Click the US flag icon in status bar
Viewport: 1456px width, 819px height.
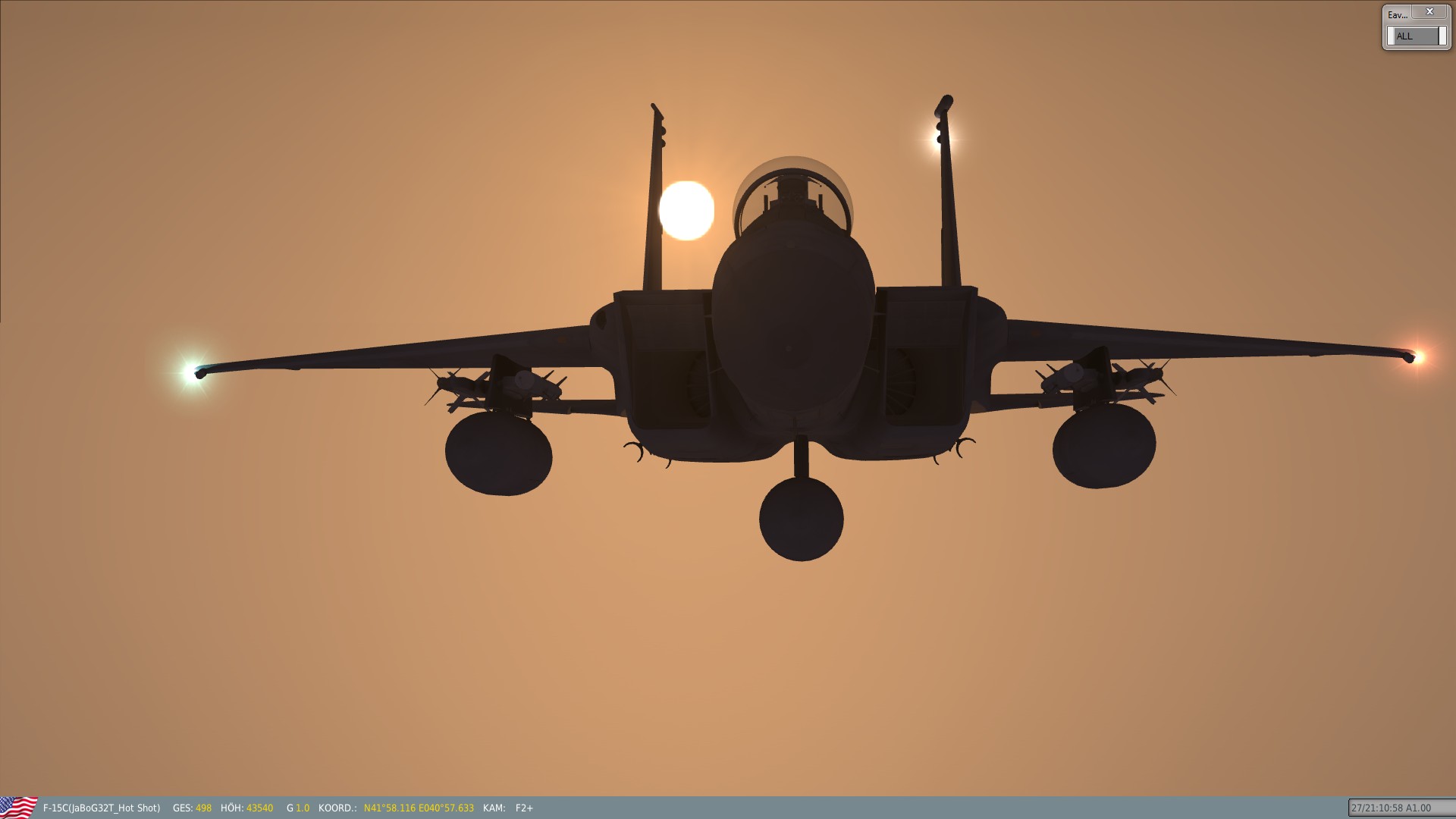tap(19, 808)
